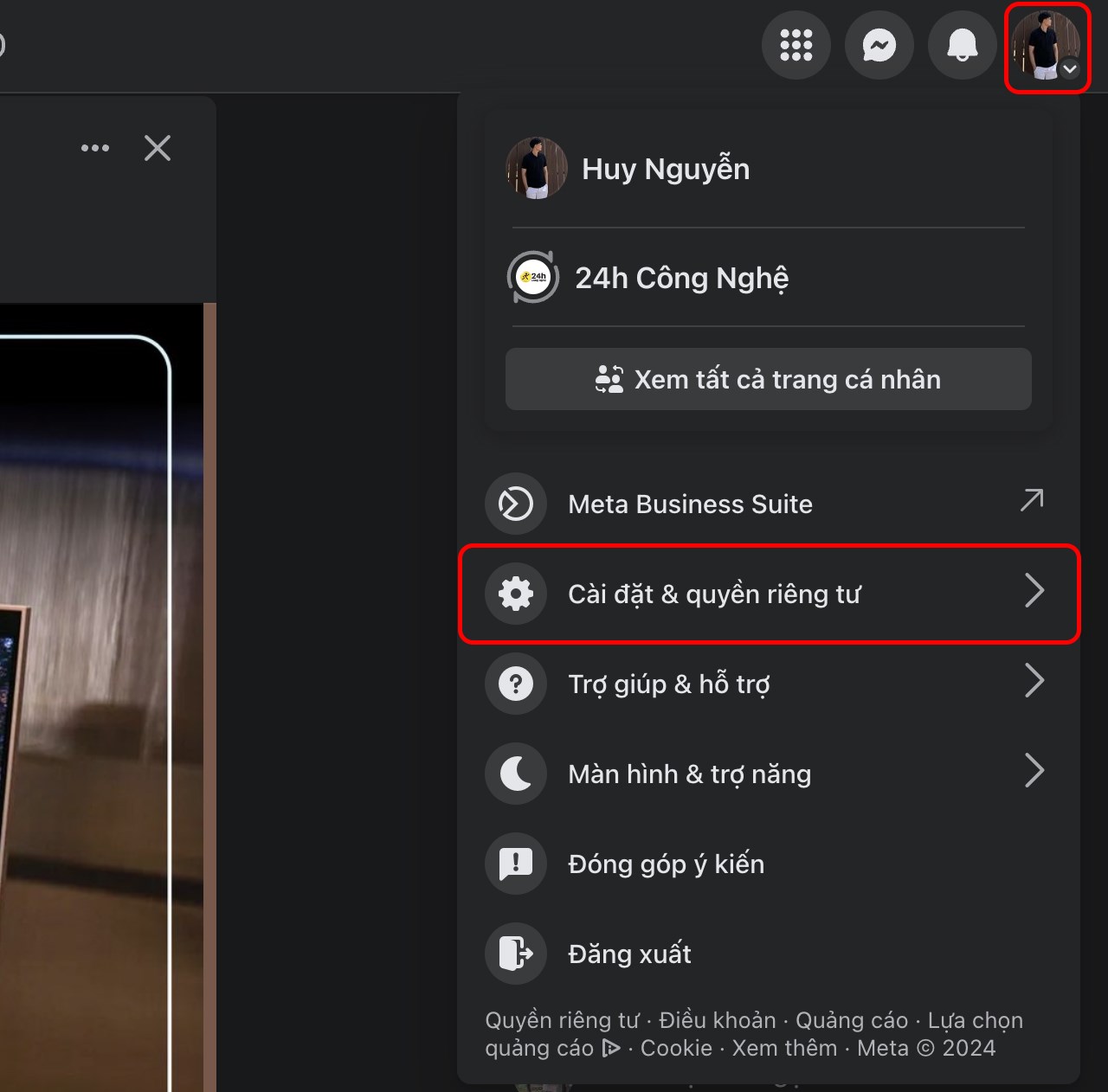
Task: Click Meta Business Suite external arrow
Action: [1032, 500]
